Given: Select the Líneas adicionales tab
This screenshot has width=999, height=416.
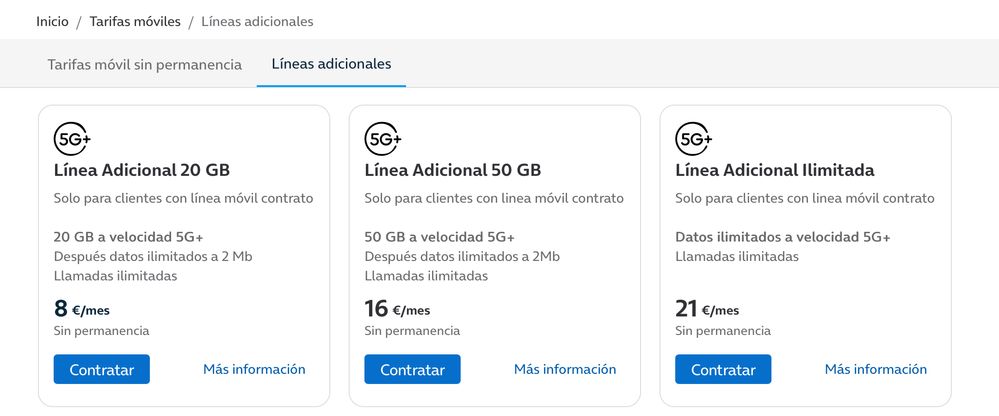Looking at the screenshot, I should click(331, 64).
